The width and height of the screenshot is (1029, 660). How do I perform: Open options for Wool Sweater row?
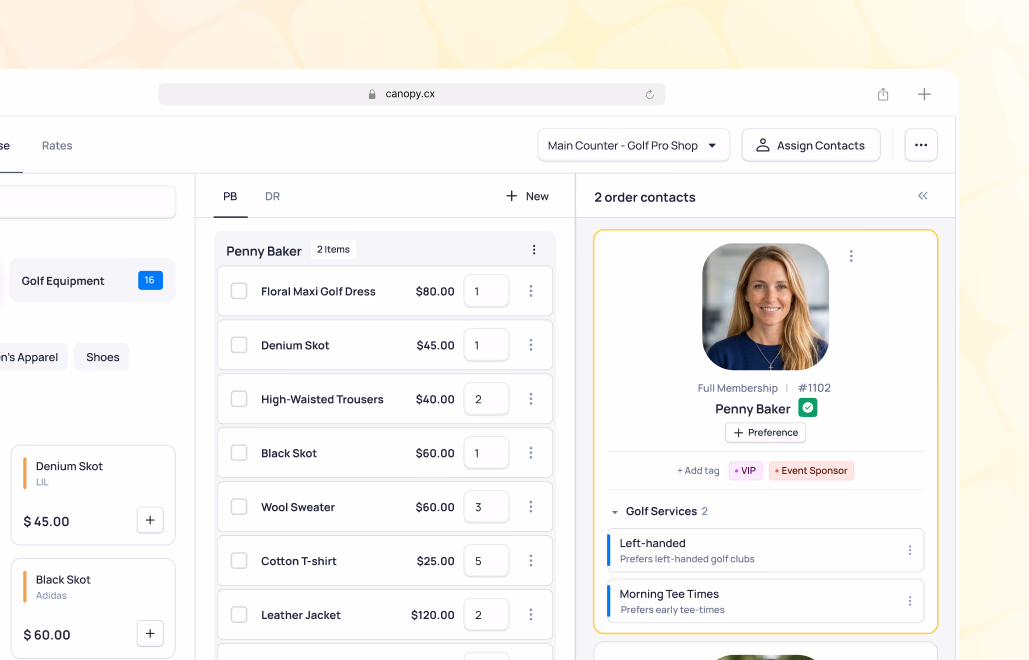coord(531,507)
